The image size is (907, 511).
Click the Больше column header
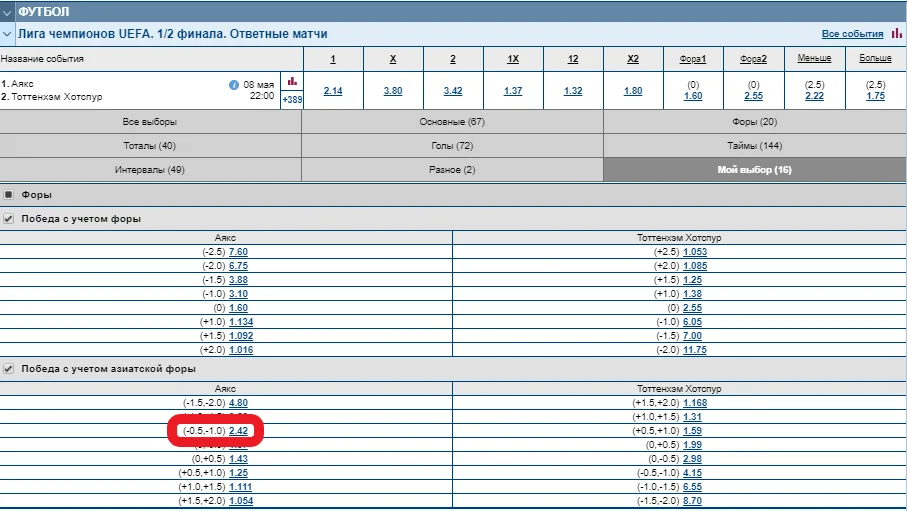(875, 58)
